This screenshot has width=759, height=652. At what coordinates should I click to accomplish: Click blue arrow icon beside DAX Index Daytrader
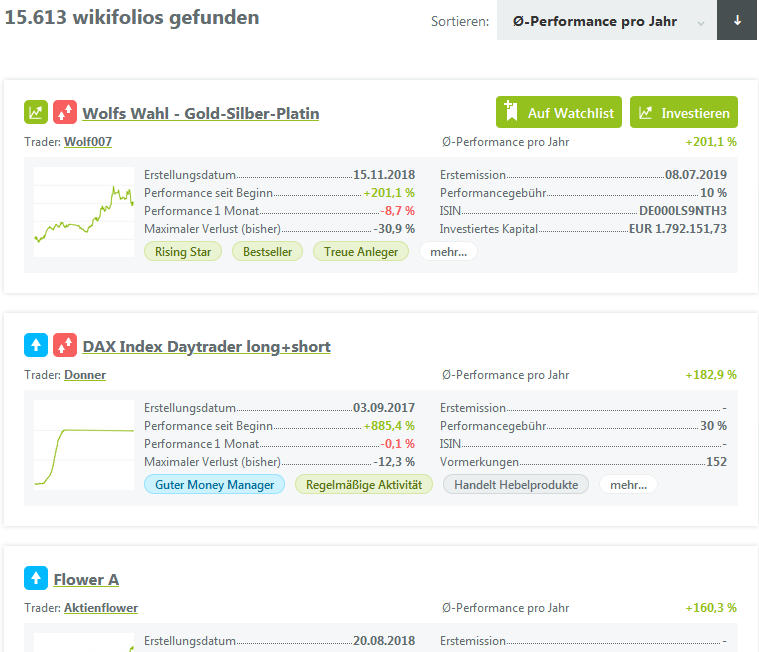[36, 346]
